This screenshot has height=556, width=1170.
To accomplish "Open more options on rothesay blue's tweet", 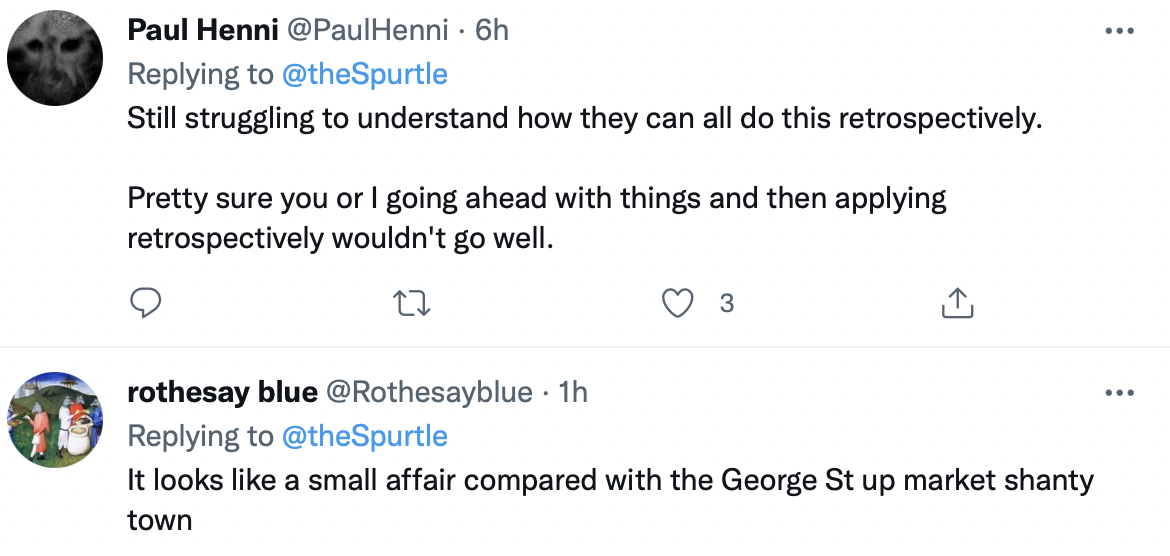I will coord(1120,393).
